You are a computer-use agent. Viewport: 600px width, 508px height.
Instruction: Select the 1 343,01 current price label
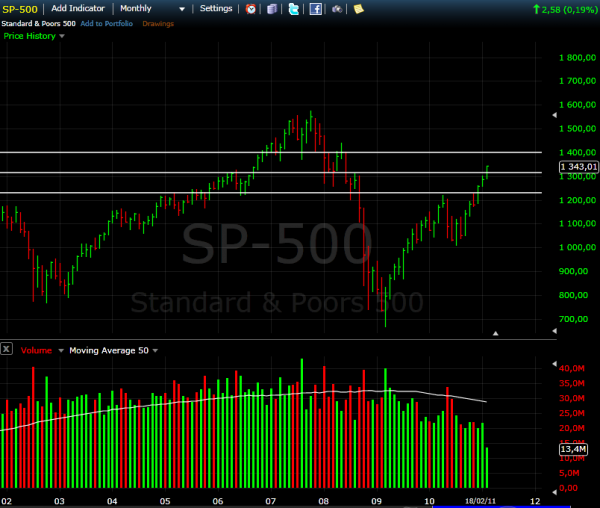point(579,167)
